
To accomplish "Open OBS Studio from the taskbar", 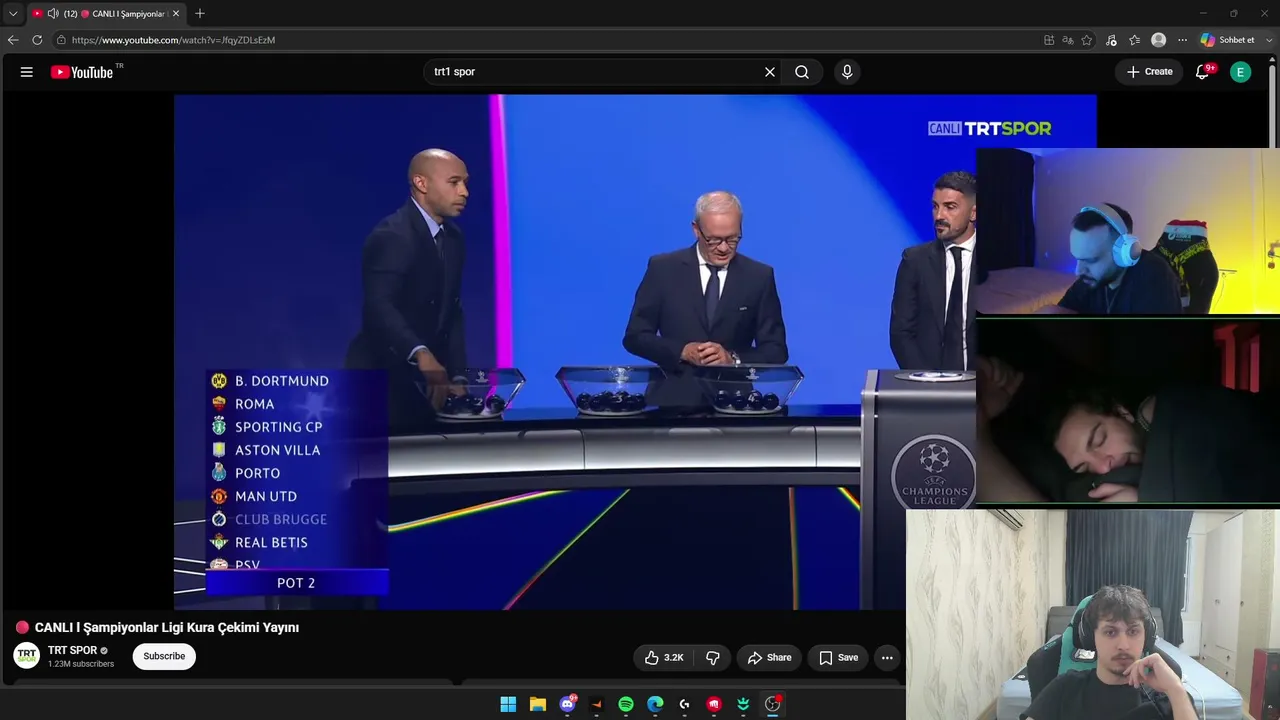I will click(x=772, y=704).
